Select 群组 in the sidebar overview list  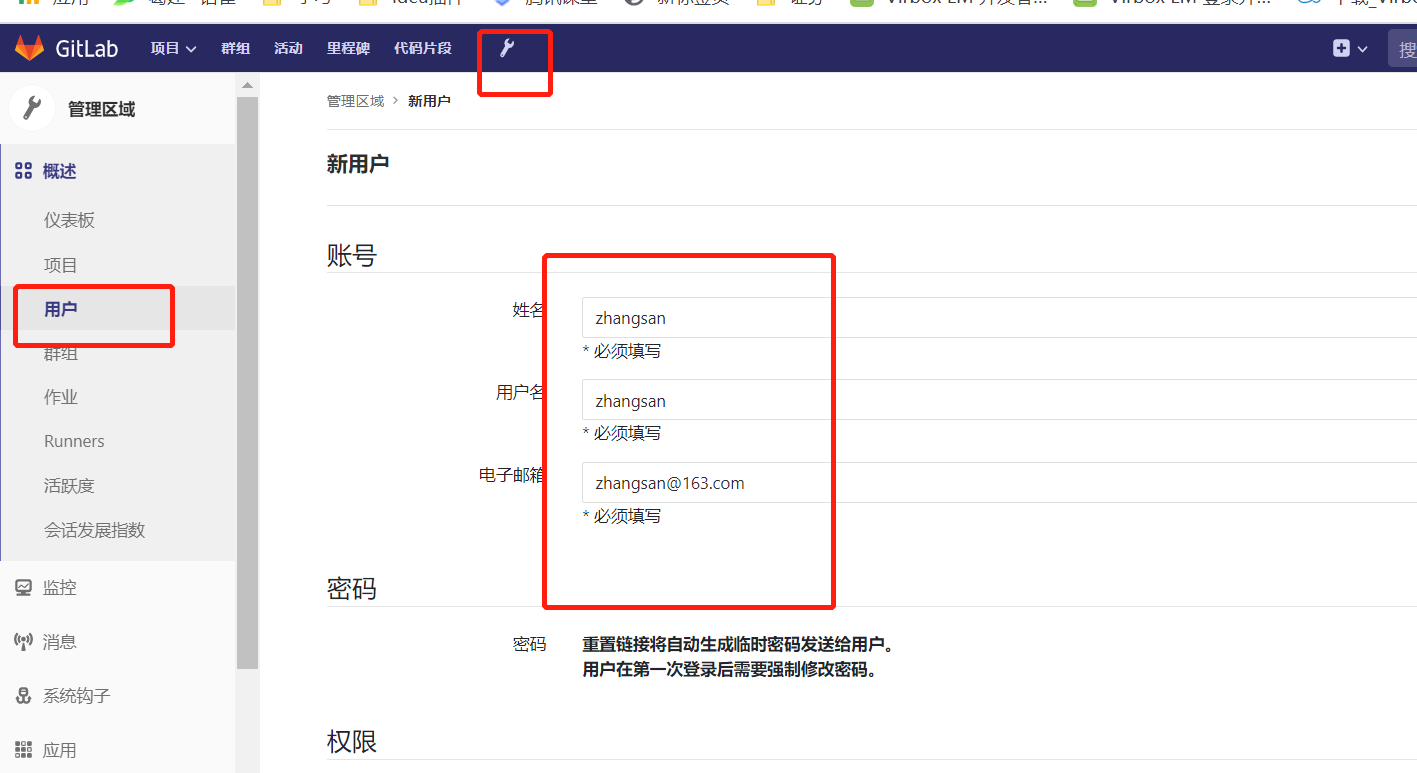tap(61, 354)
